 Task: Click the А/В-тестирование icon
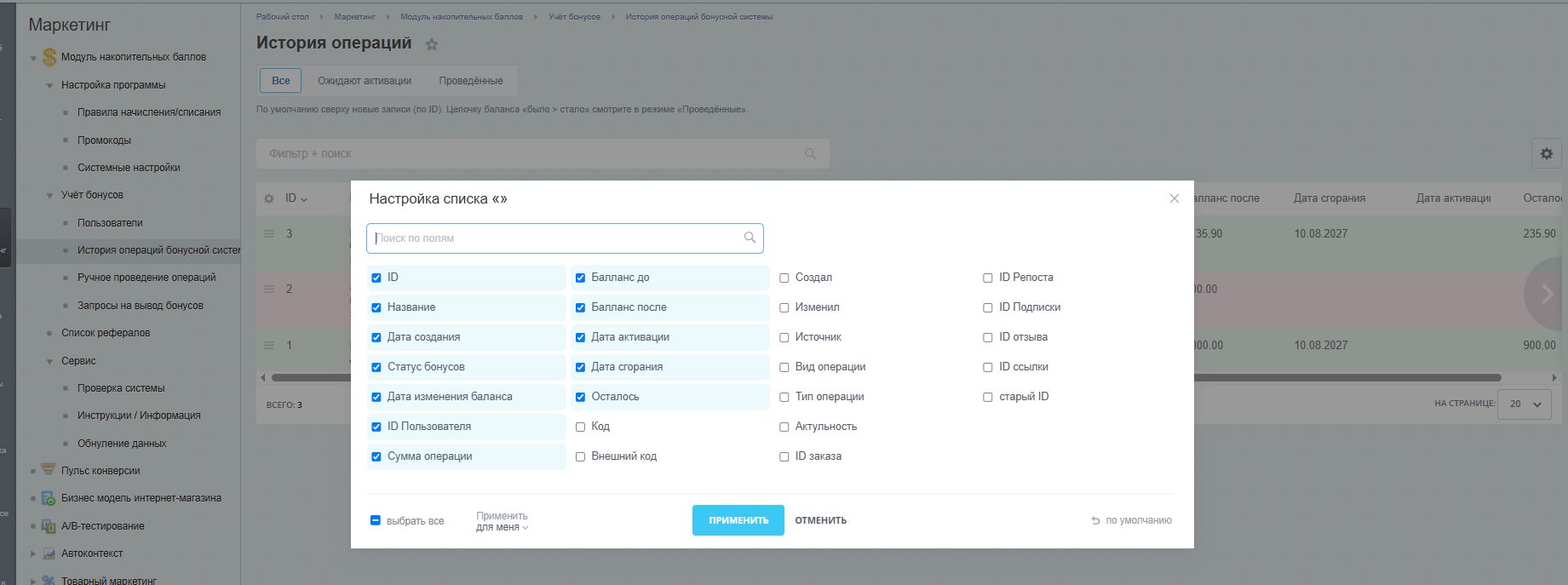tap(49, 525)
